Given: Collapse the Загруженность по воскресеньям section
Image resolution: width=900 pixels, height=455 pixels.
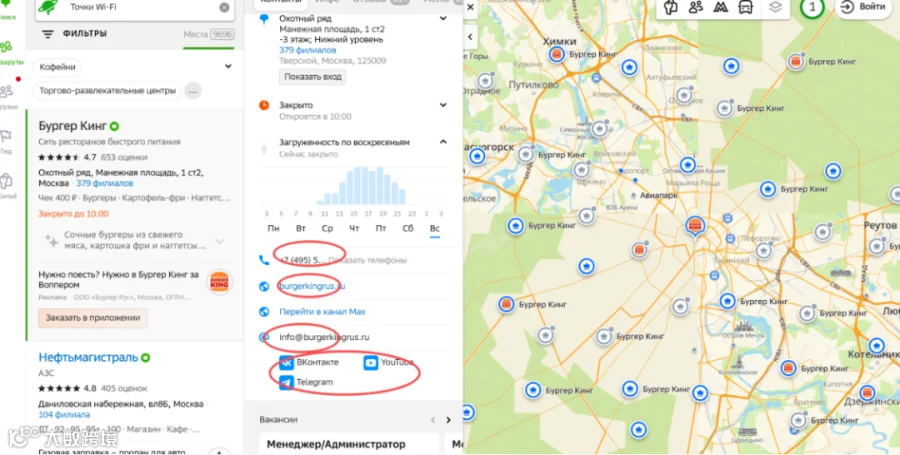Looking at the screenshot, I should pyautogui.click(x=443, y=142).
